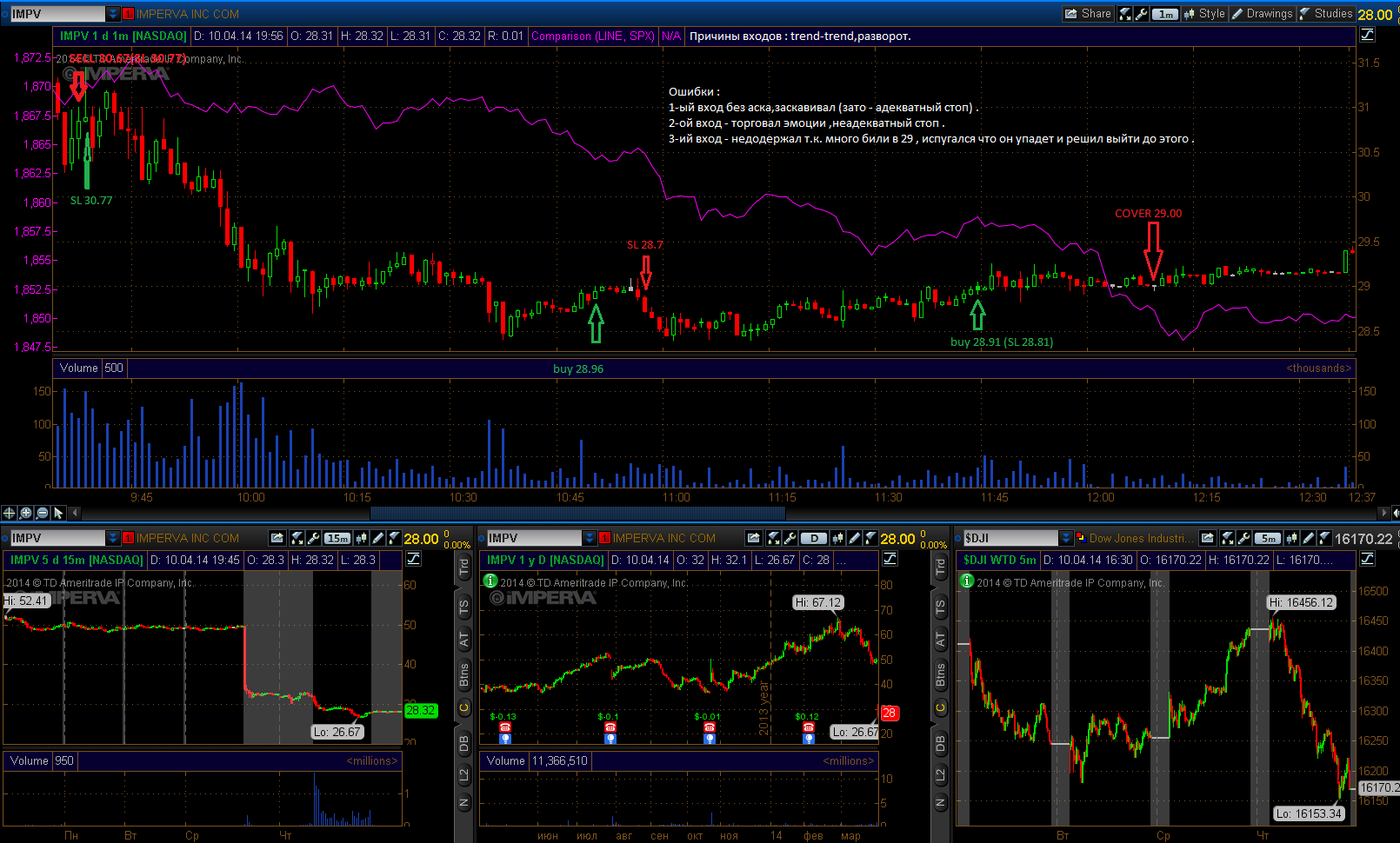Click the Share button in main chart toolbar
Screen dimensions: 1400x843
tap(1088, 14)
